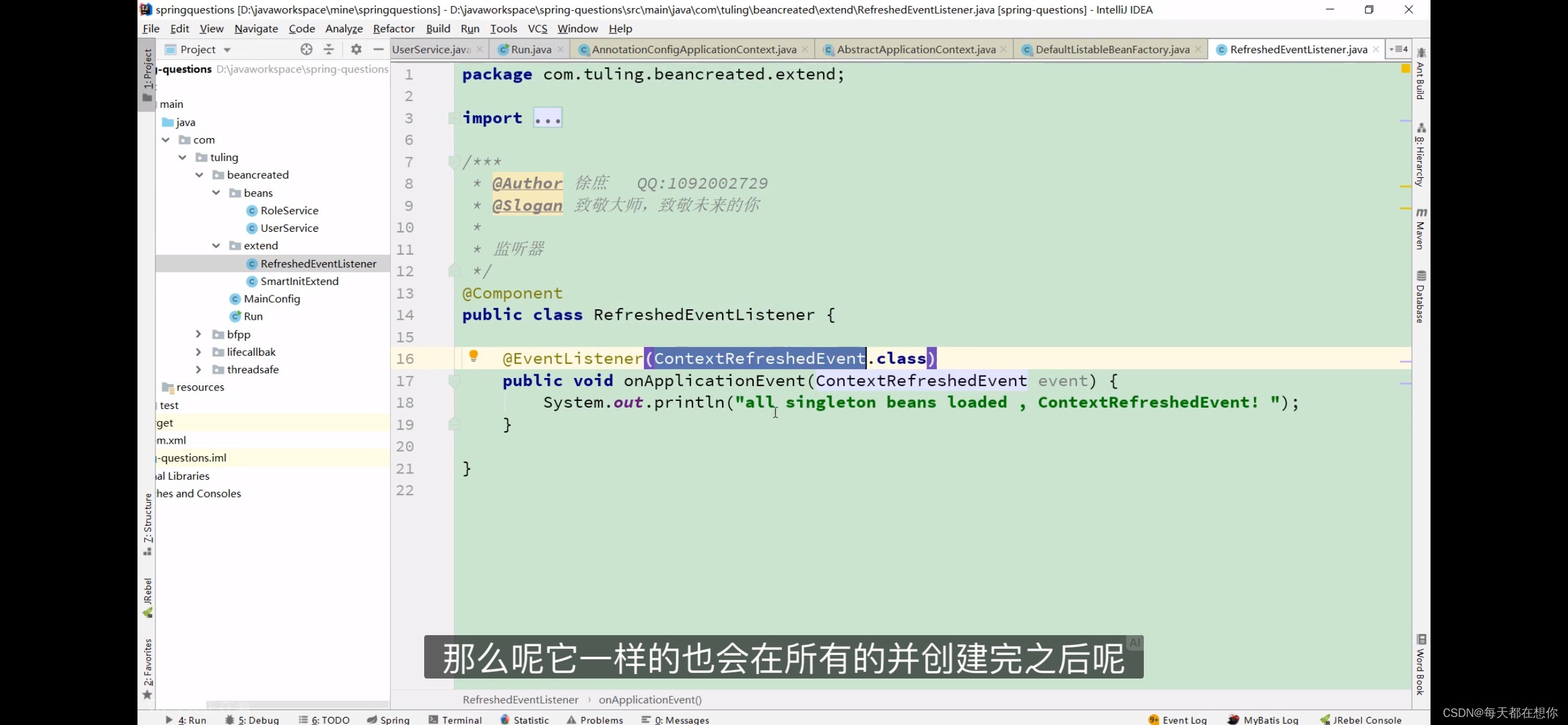Open the Event Log
Image resolution: width=1568 pixels, height=725 pixels.
tap(1177, 719)
